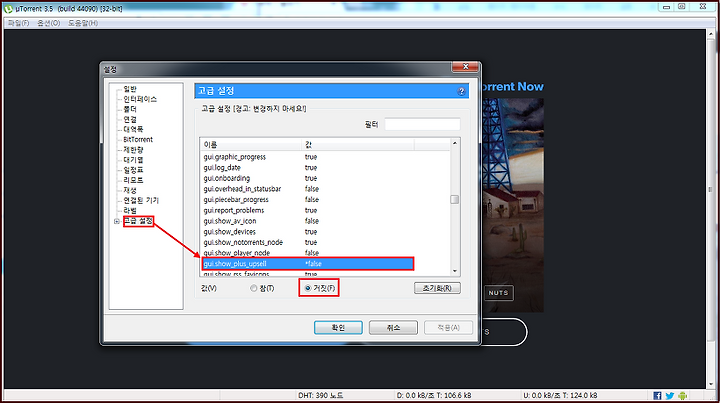This screenshot has width=720, height=403.
Task: Expand the 고급 설정 tree node
Action: (117, 221)
